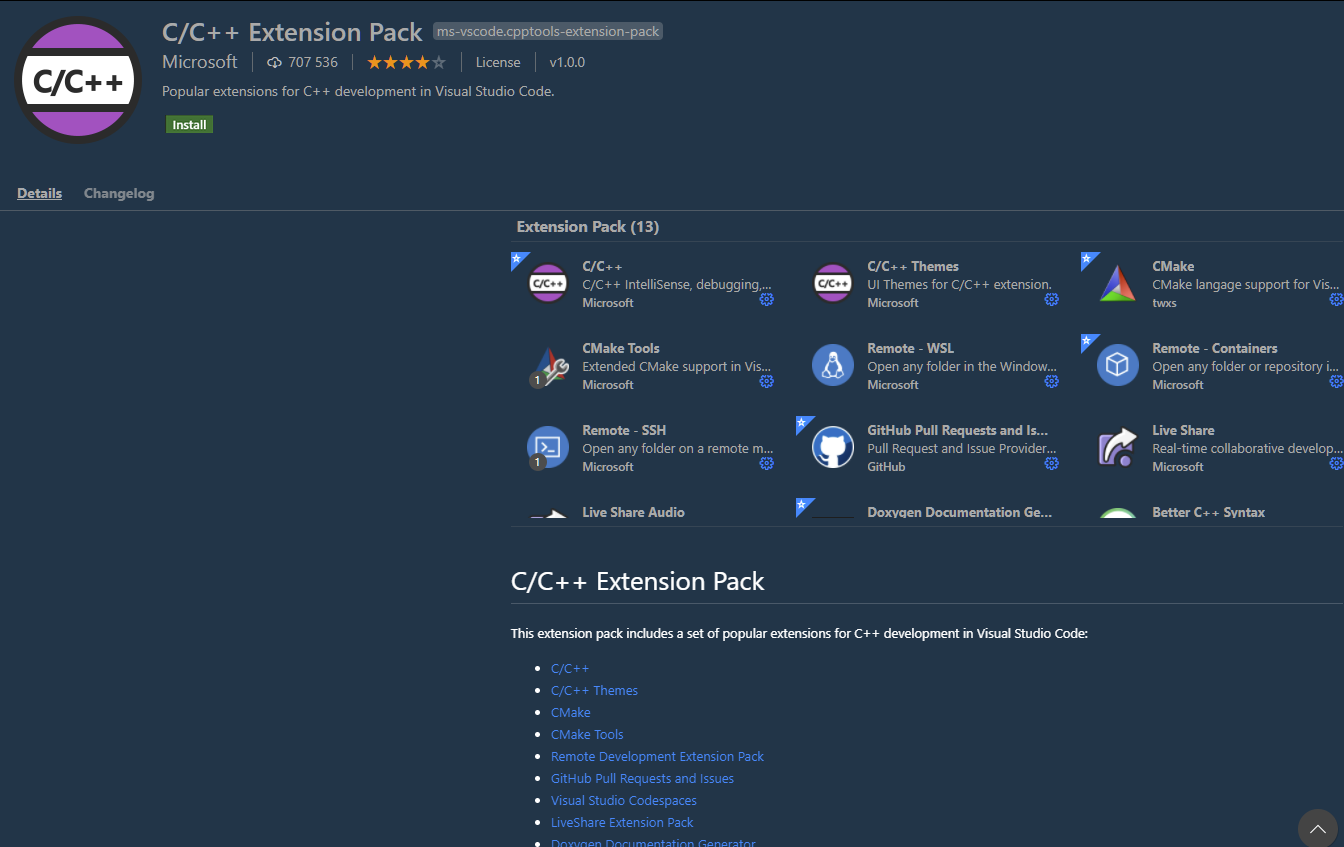Image resolution: width=1344 pixels, height=847 pixels.
Task: Select the C/C++ card title in the pack grid
Action: pyautogui.click(x=602, y=266)
